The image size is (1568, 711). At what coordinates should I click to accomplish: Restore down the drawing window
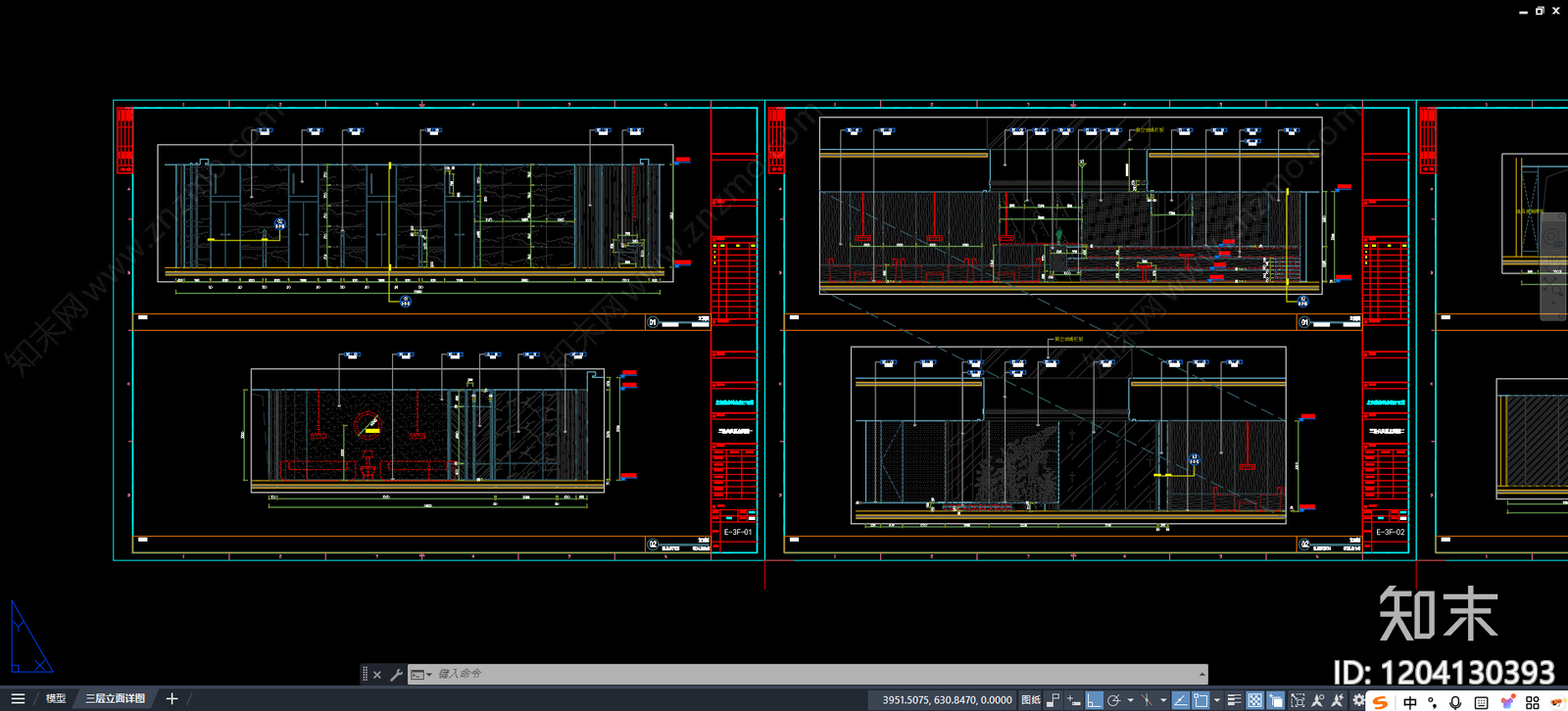[x=1540, y=11]
